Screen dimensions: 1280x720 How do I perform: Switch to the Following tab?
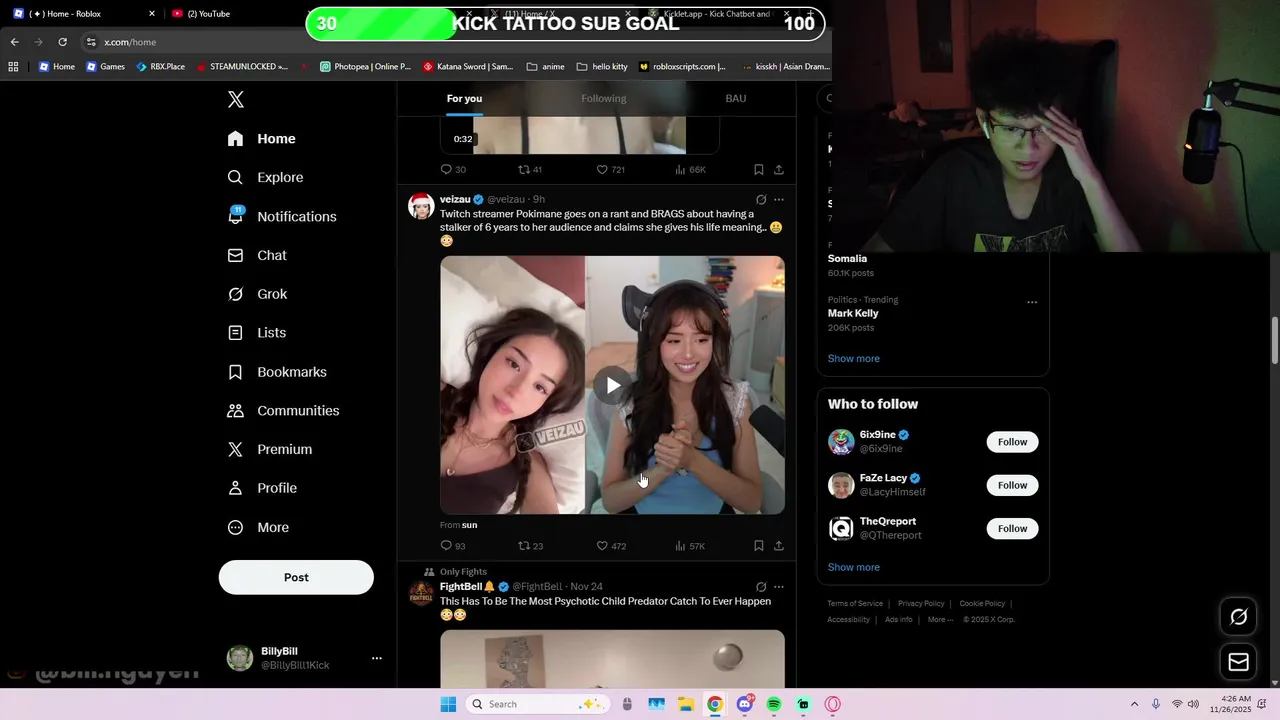604,98
